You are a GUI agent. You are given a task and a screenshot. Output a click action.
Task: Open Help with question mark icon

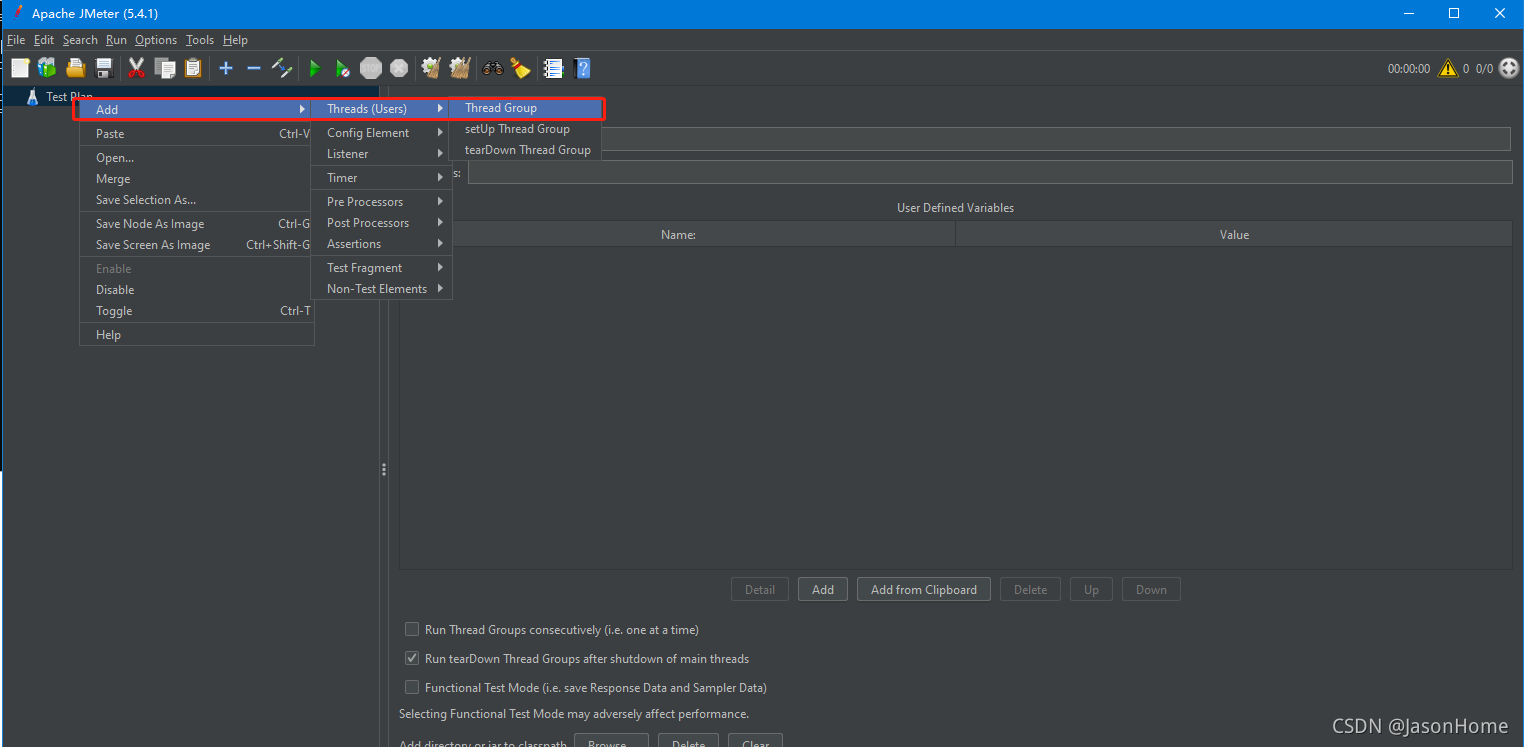click(x=582, y=68)
